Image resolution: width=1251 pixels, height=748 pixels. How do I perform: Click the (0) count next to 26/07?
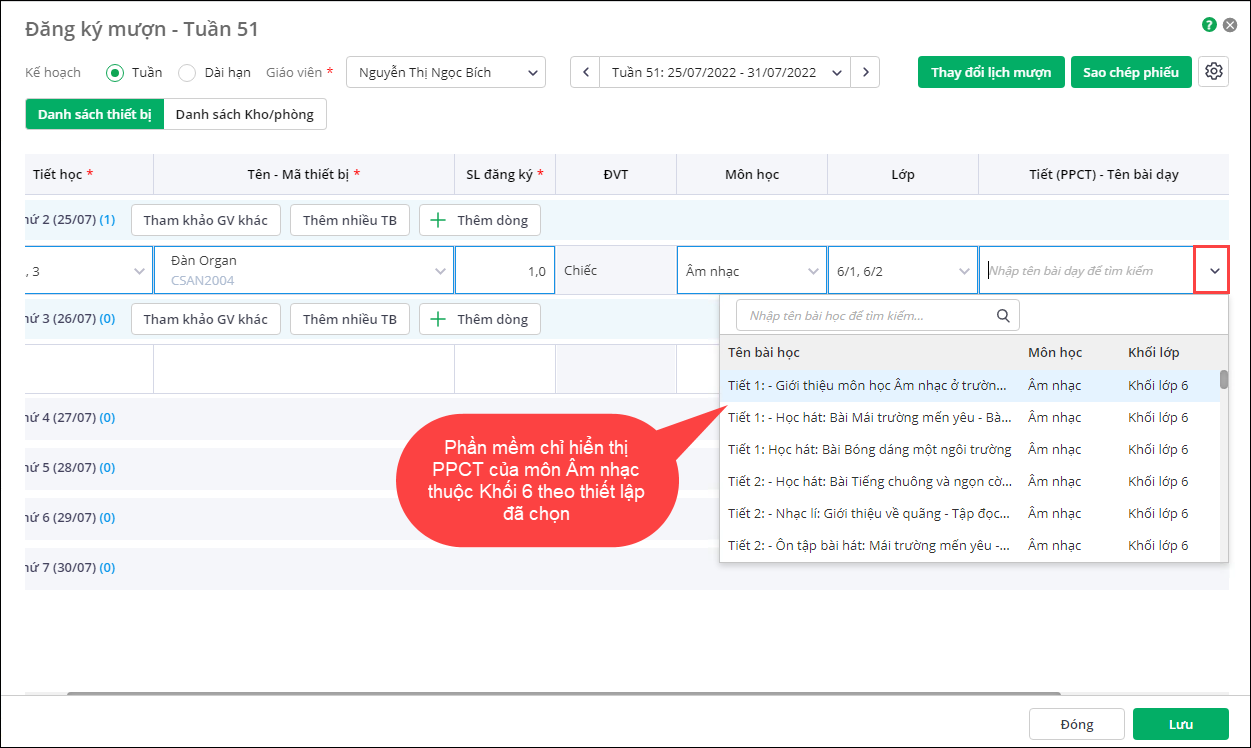107,320
